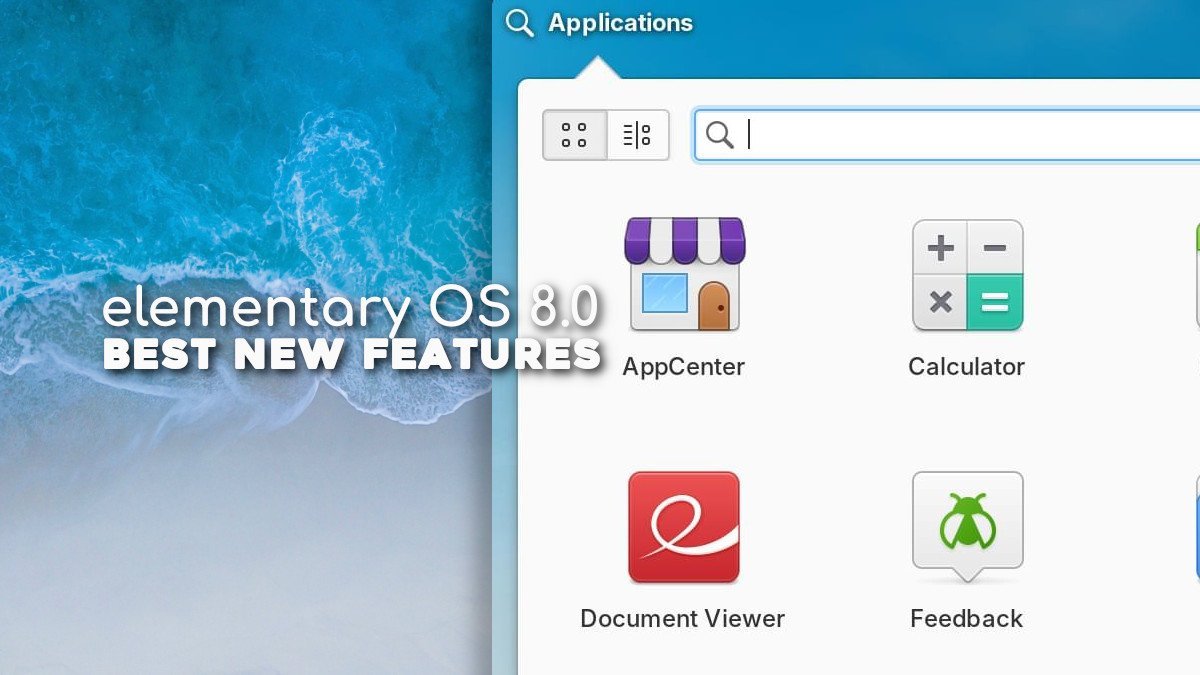Switch to grid view of applications
The width and height of the screenshot is (1200, 675).
coord(574,135)
